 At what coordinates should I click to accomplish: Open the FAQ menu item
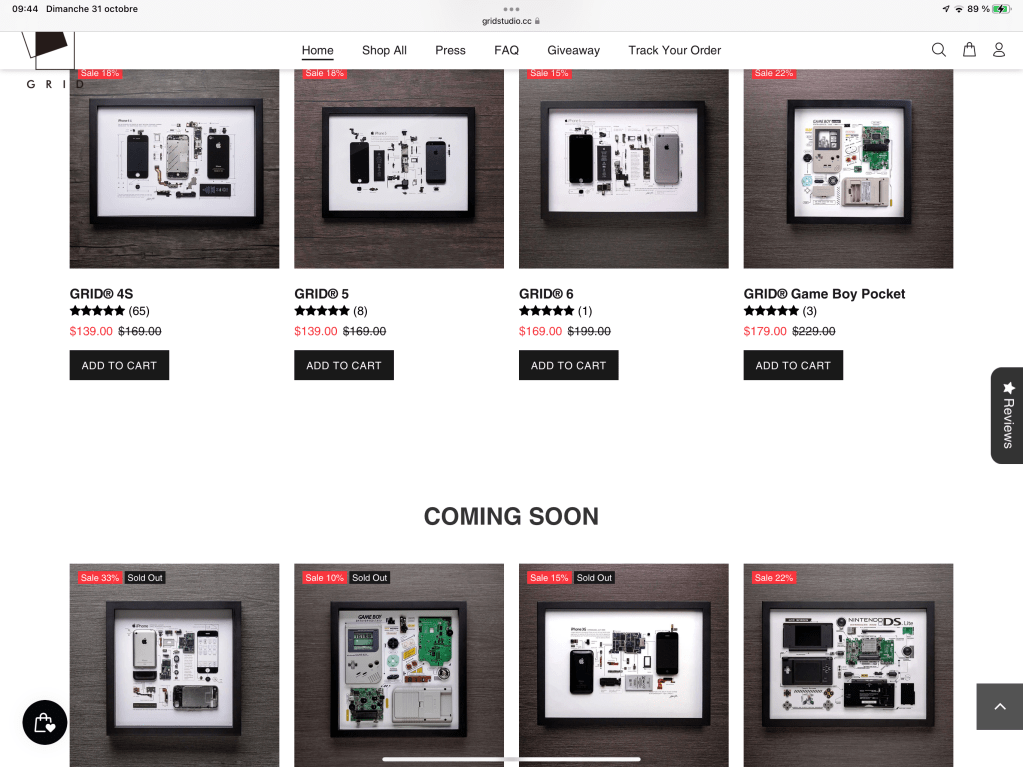coord(506,50)
